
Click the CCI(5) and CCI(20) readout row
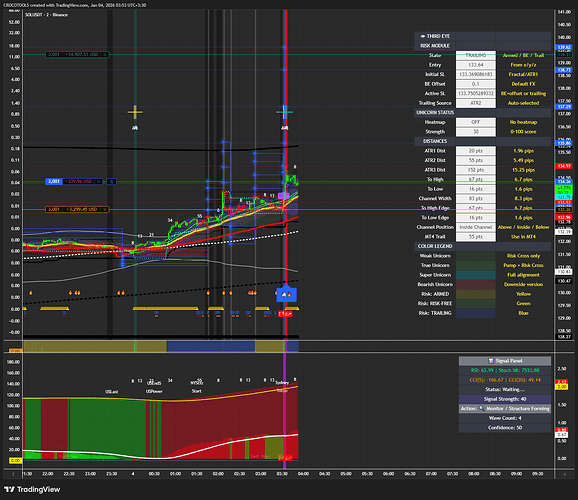[x=505, y=380]
